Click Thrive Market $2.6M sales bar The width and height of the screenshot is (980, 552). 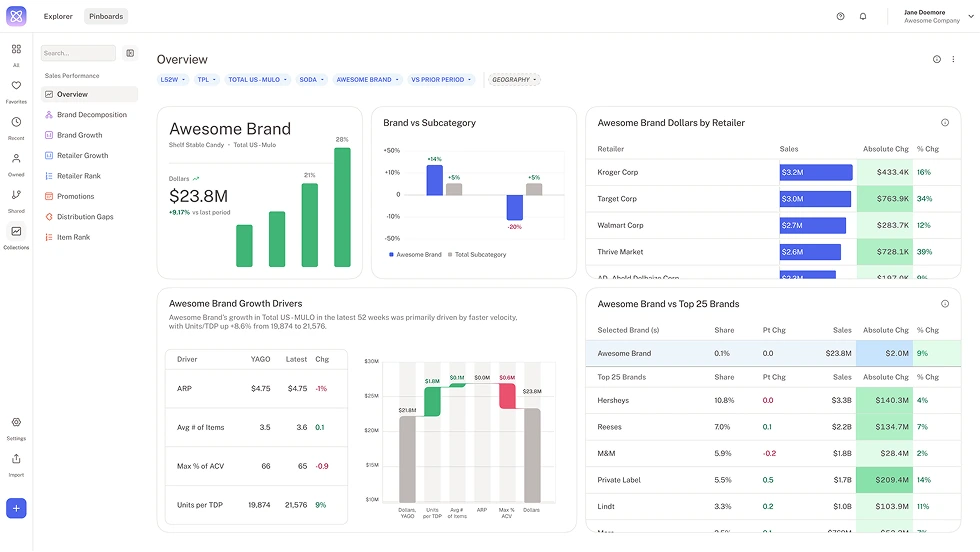pos(810,252)
